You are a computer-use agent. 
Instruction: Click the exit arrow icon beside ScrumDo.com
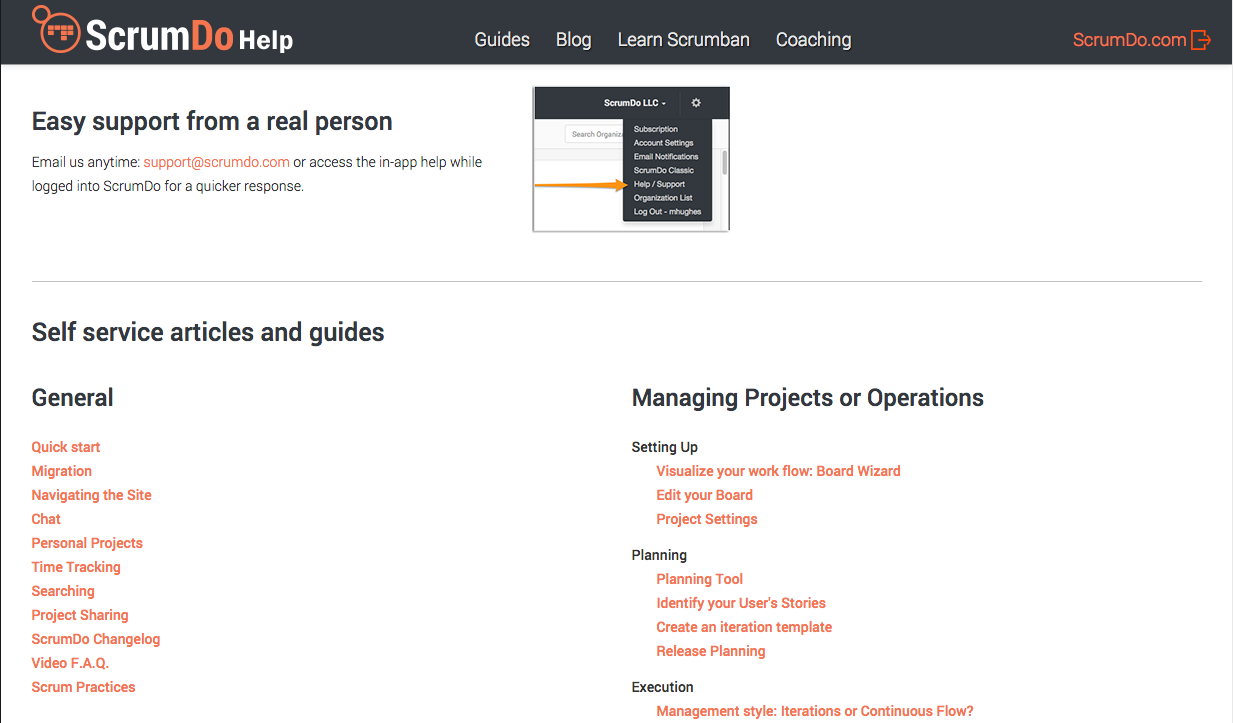click(x=1201, y=40)
